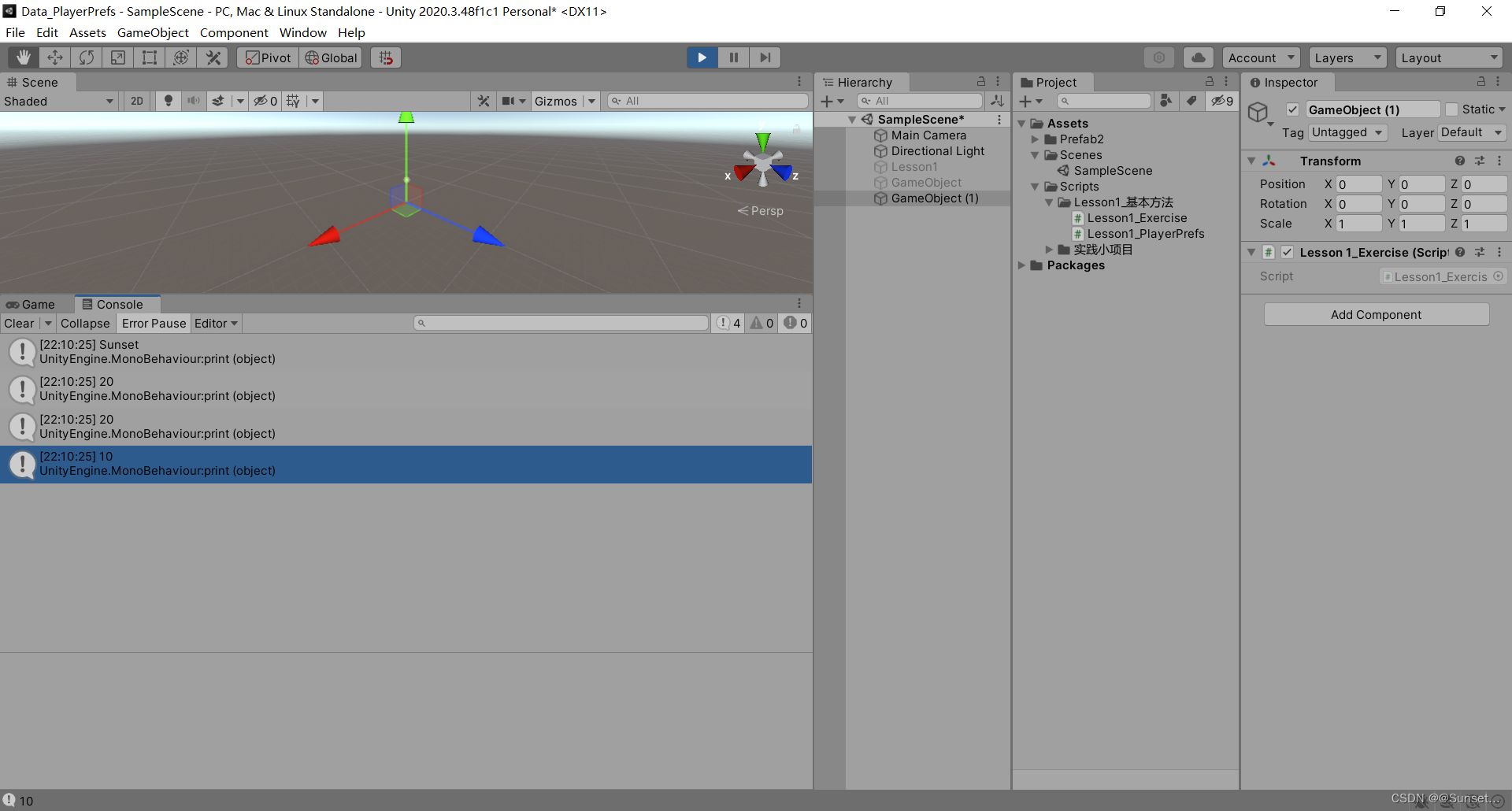Select the Hand tool
This screenshot has height=811, width=1512.
[x=24, y=57]
